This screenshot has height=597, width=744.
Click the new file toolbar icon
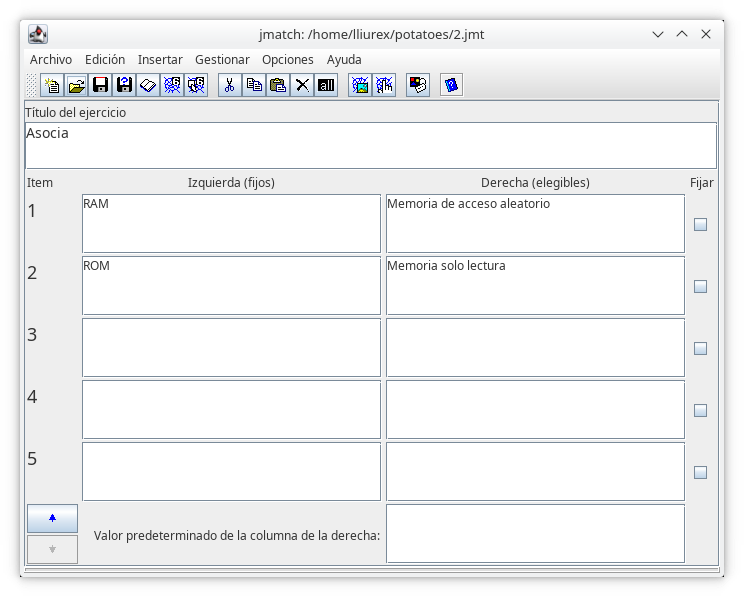pyautogui.click(x=52, y=85)
